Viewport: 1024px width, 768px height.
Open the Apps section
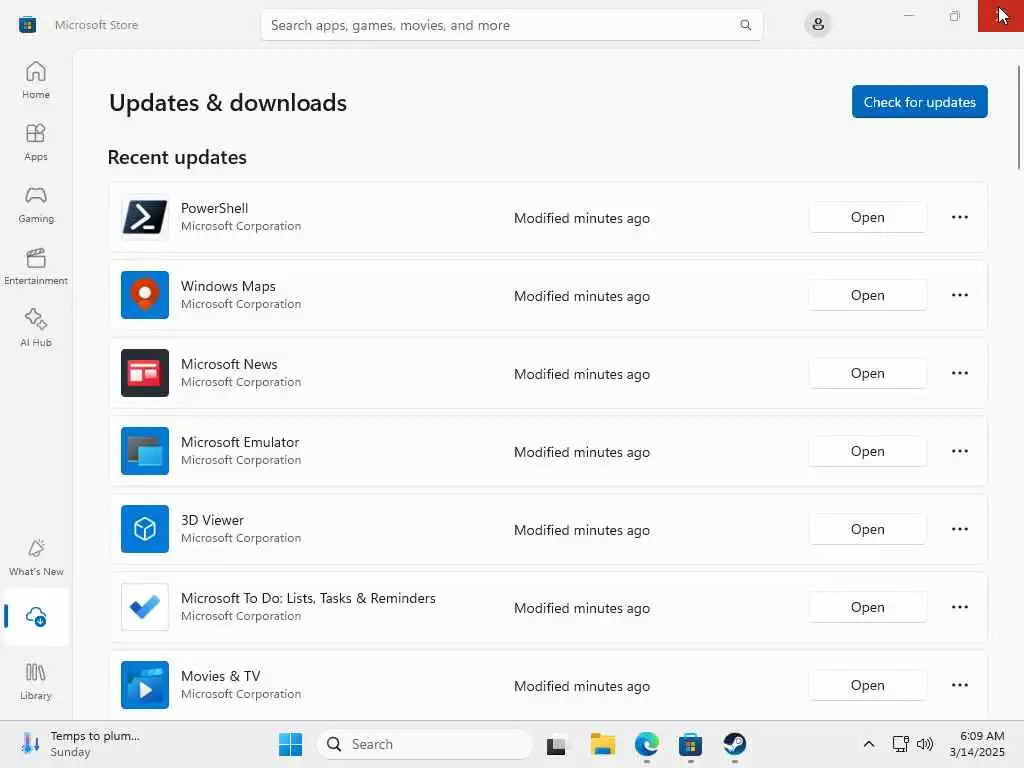tap(36, 142)
